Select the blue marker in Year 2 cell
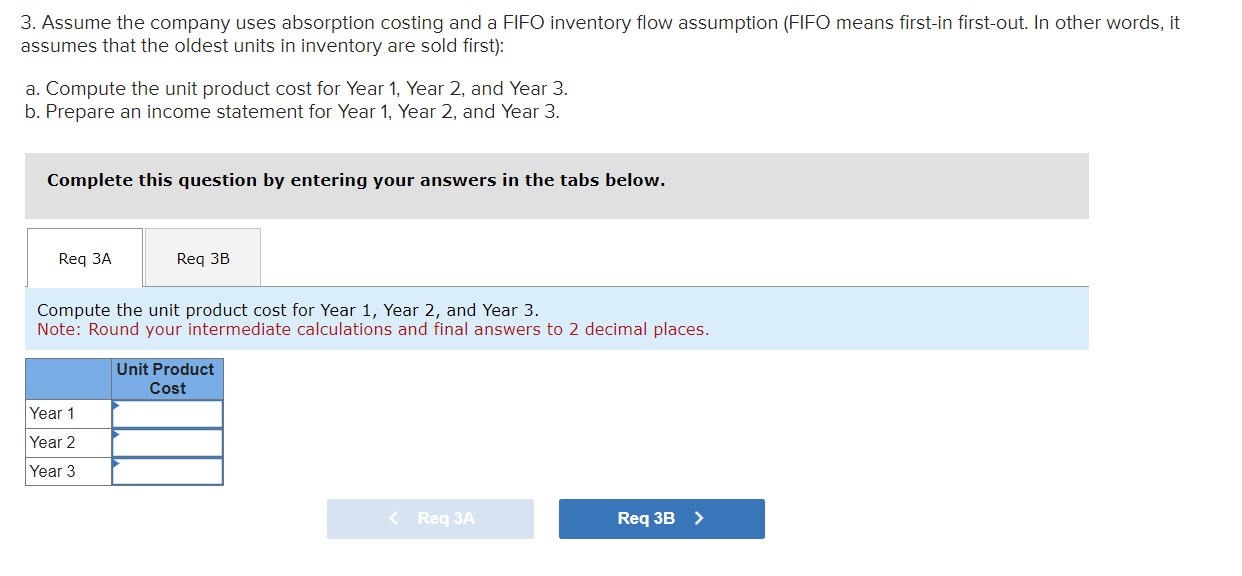The width and height of the screenshot is (1242, 576). click(x=117, y=434)
